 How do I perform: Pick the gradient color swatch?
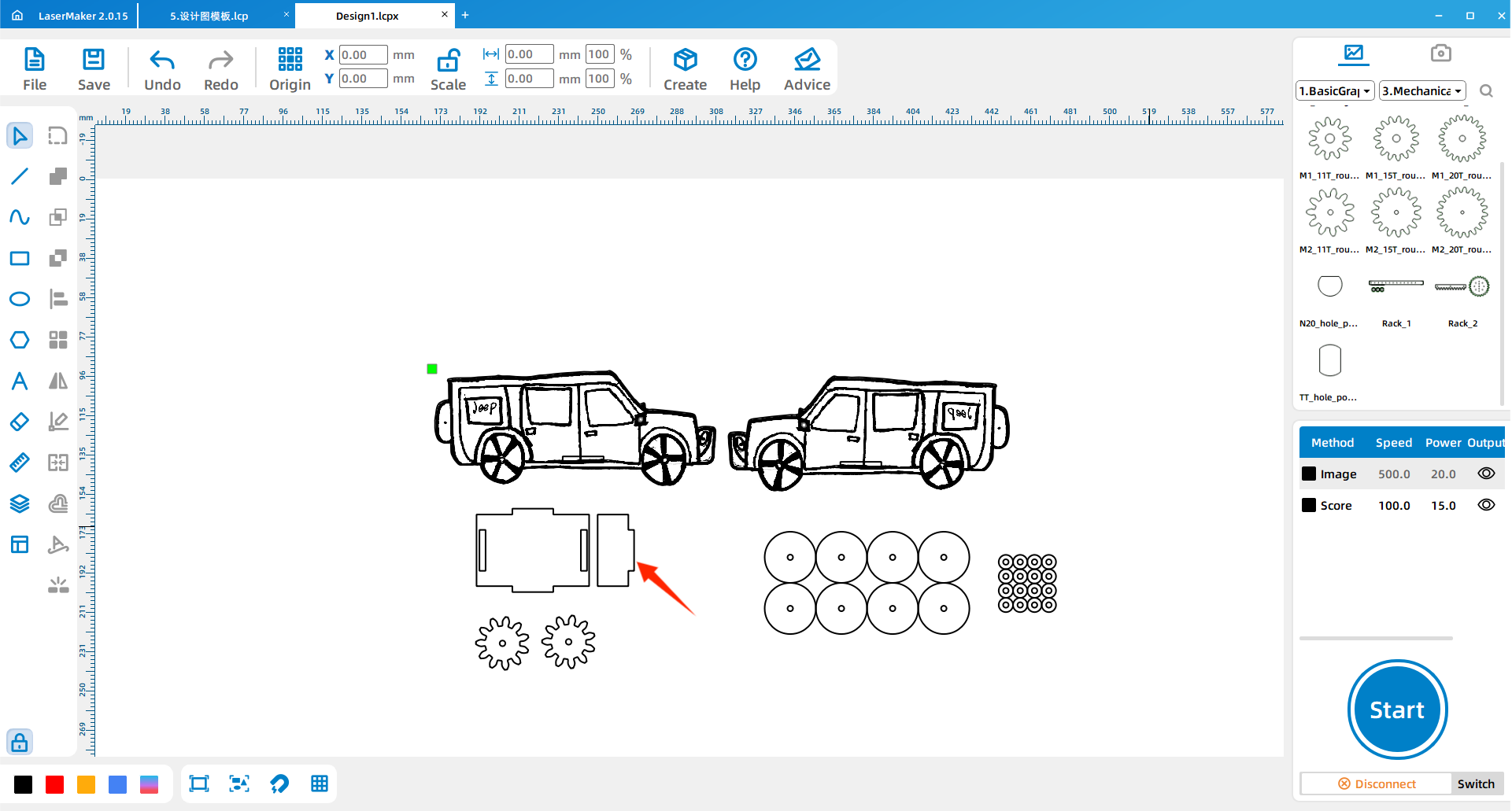click(150, 784)
